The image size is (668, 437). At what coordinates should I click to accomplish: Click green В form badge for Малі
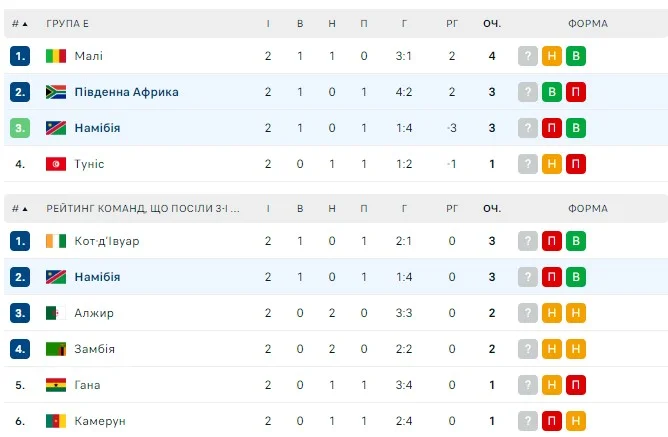pyautogui.click(x=576, y=56)
